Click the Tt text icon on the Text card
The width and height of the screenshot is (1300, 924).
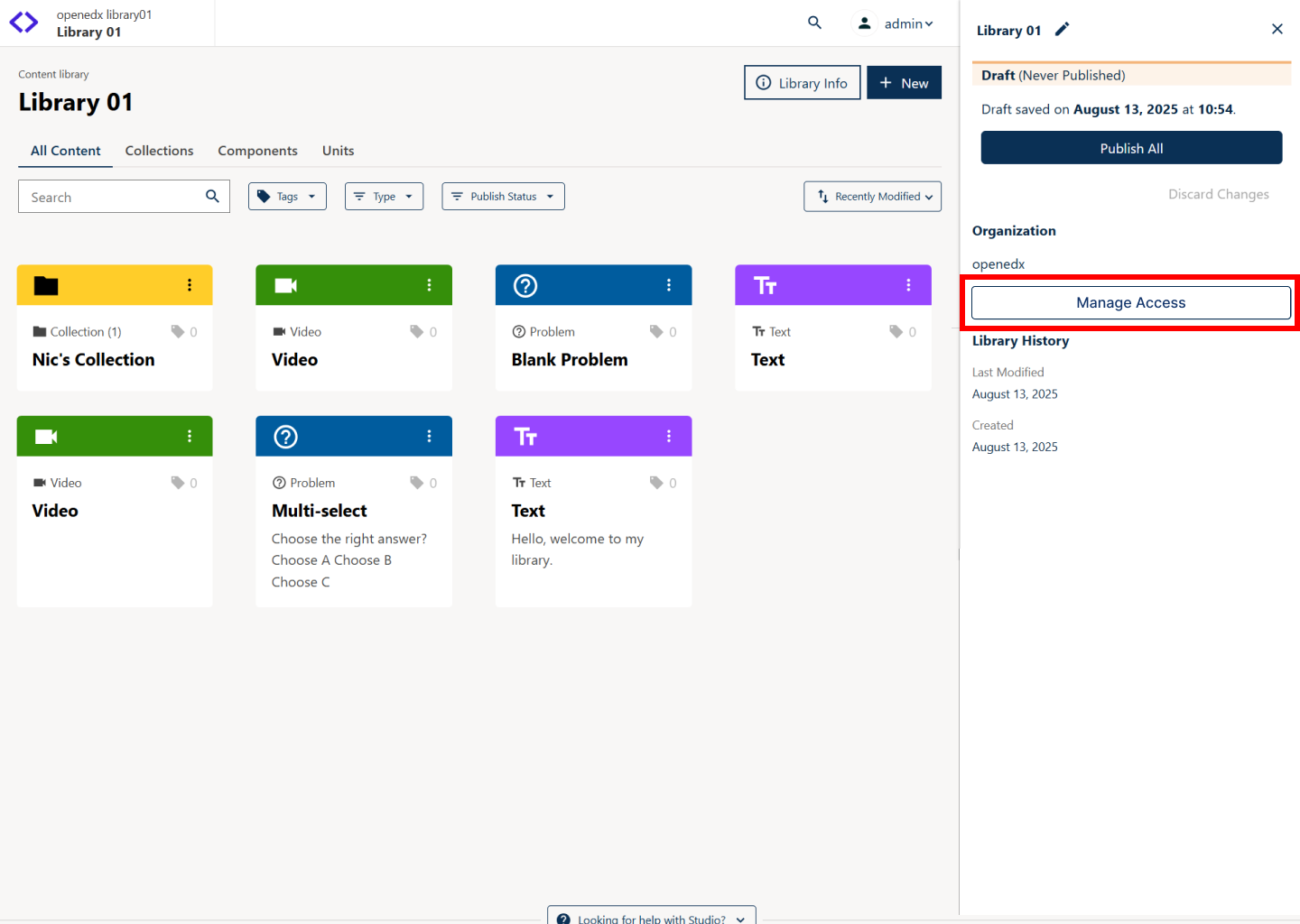click(765, 285)
